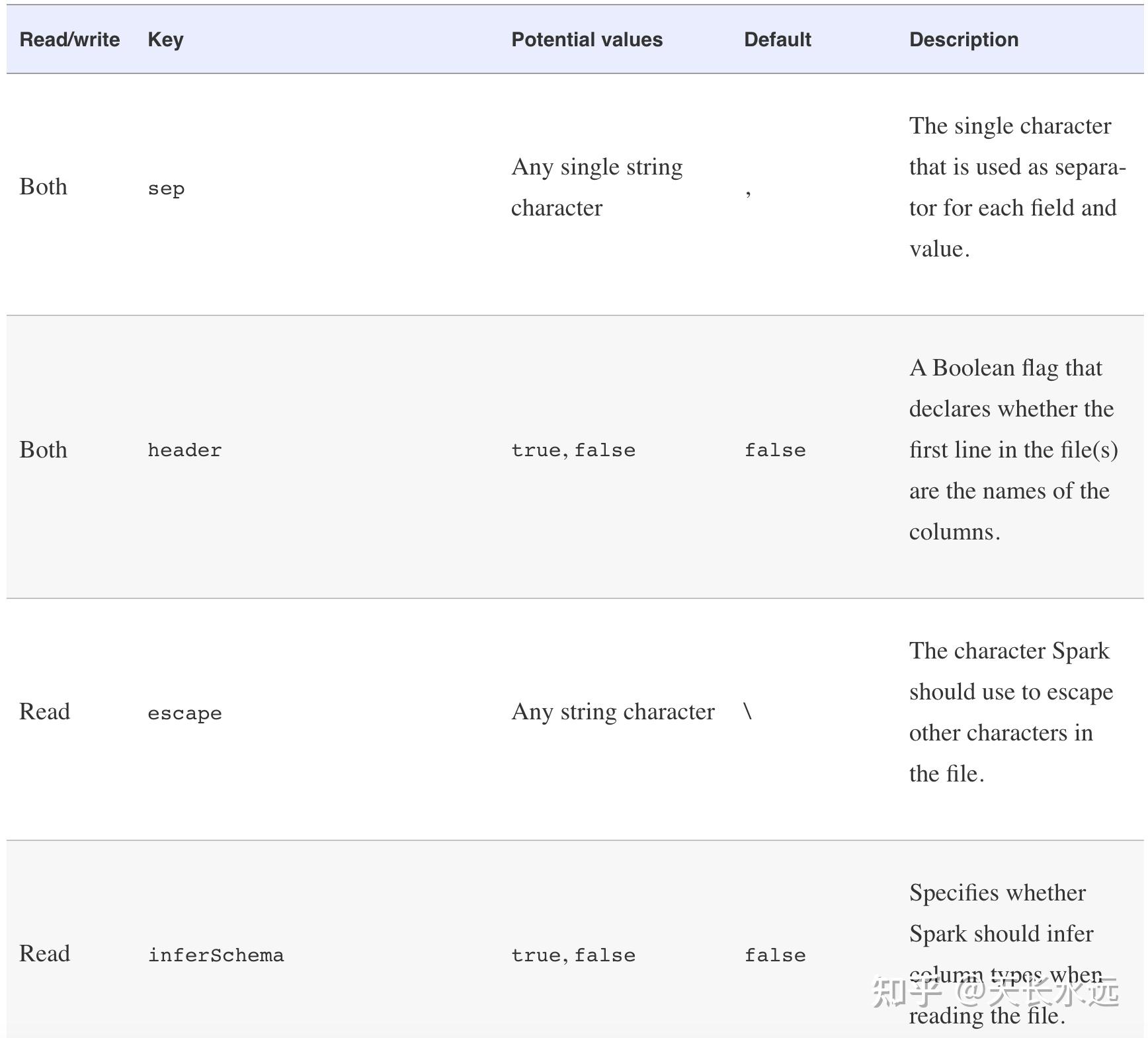This screenshot has width=1148, height=1038.
Task: Click the "Read" cell in the escape row
Action: (44, 711)
